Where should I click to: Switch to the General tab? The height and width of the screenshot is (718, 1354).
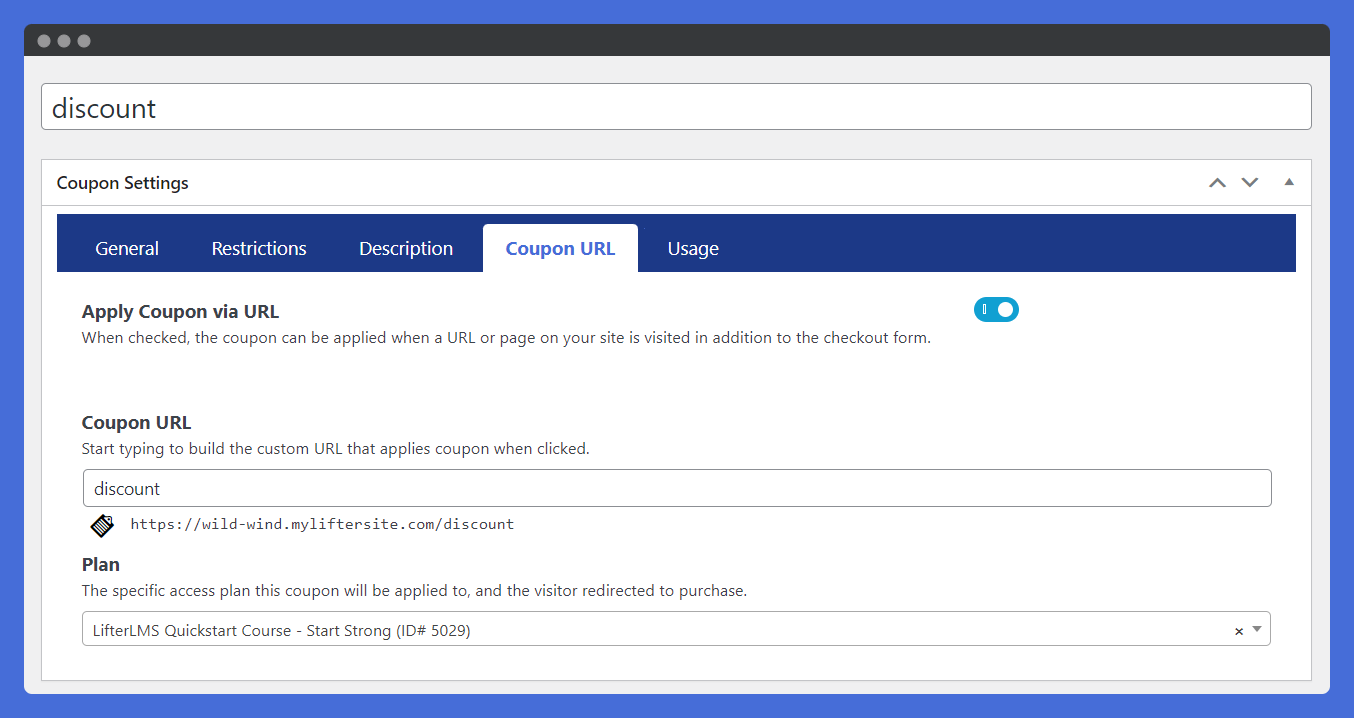(x=127, y=249)
